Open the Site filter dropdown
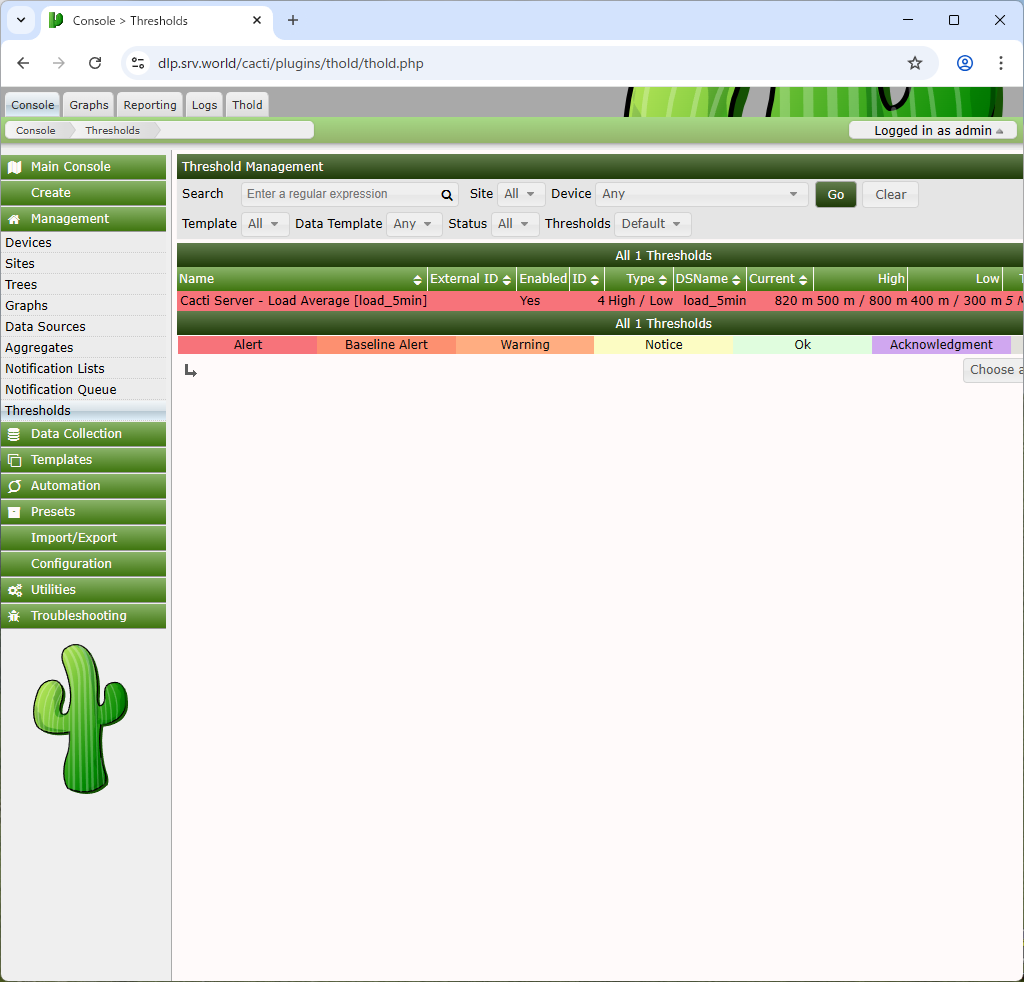The width and height of the screenshot is (1024, 982). tap(520, 194)
